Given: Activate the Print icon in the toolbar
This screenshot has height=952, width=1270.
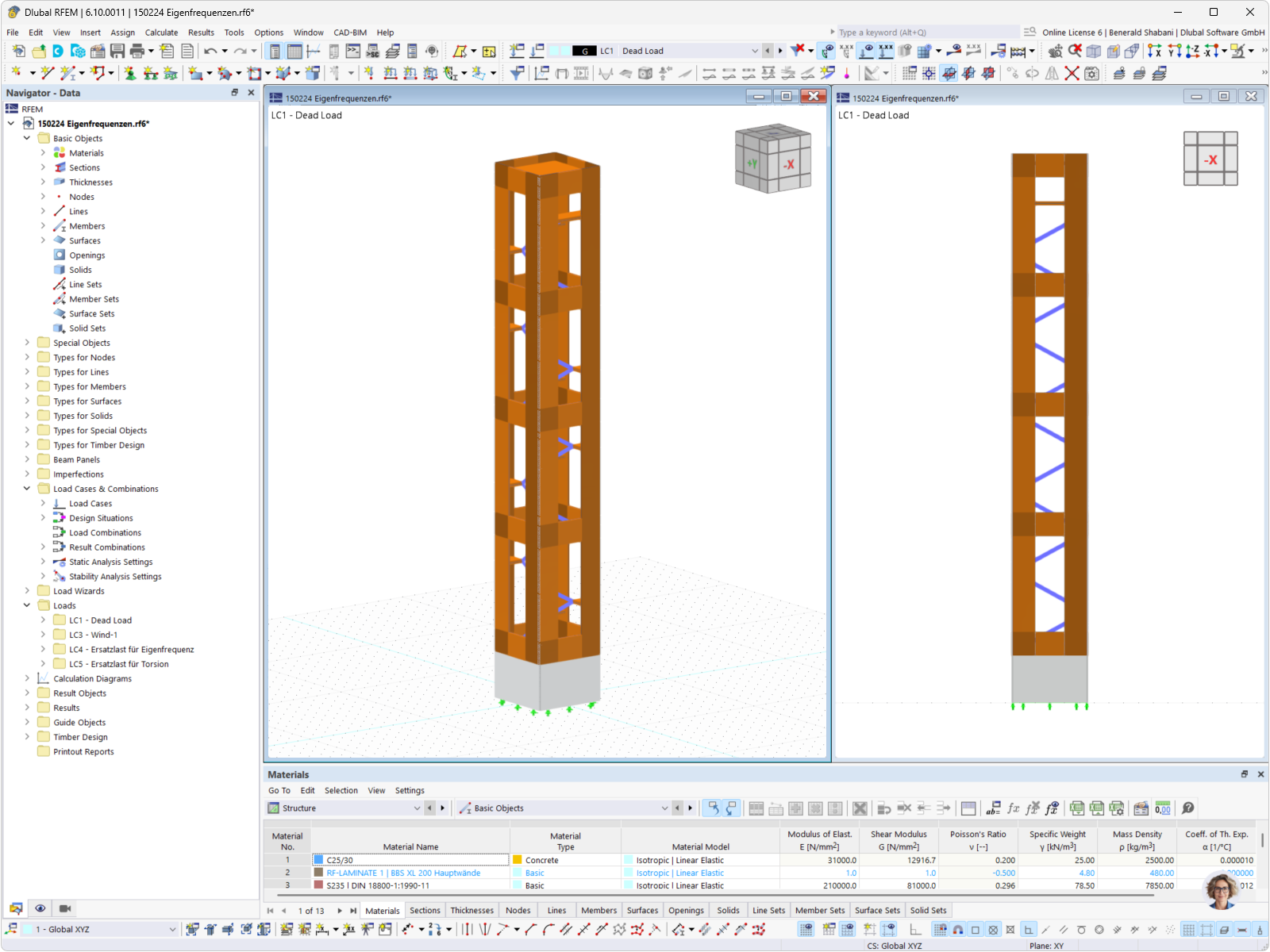Looking at the screenshot, I should coord(137,50).
